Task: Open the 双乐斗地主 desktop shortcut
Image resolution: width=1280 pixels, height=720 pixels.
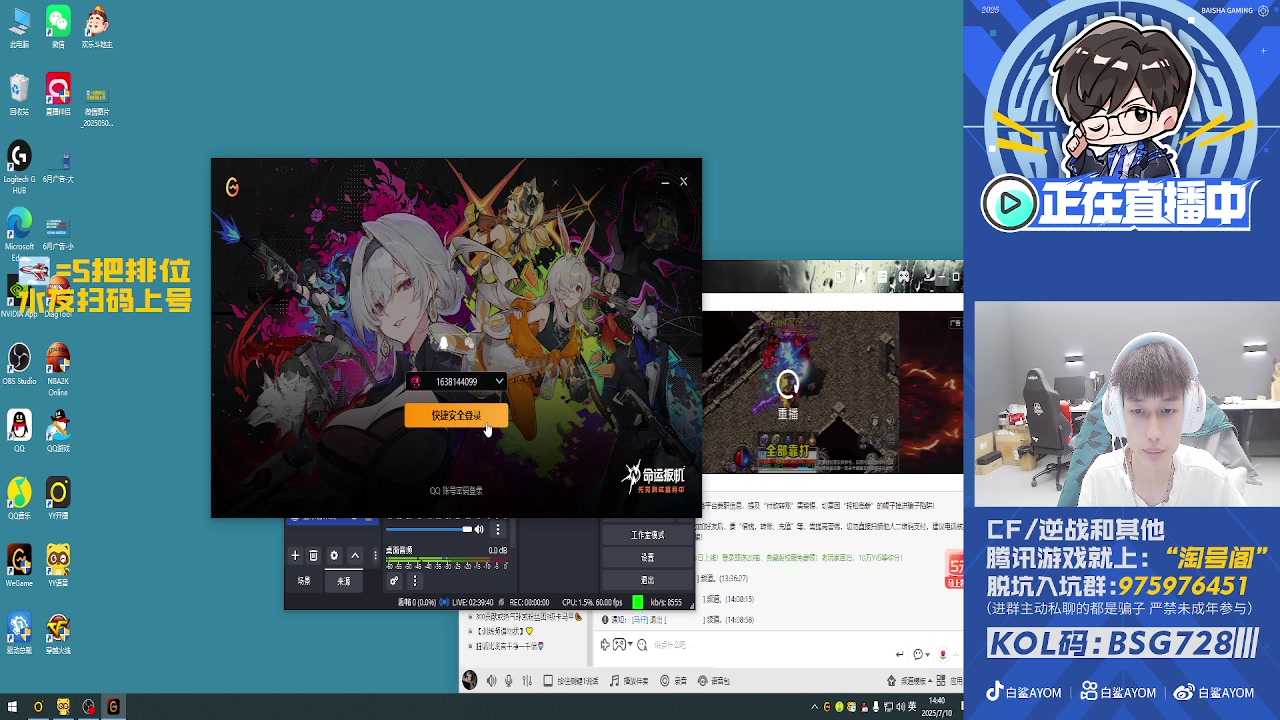Action: 97,27
